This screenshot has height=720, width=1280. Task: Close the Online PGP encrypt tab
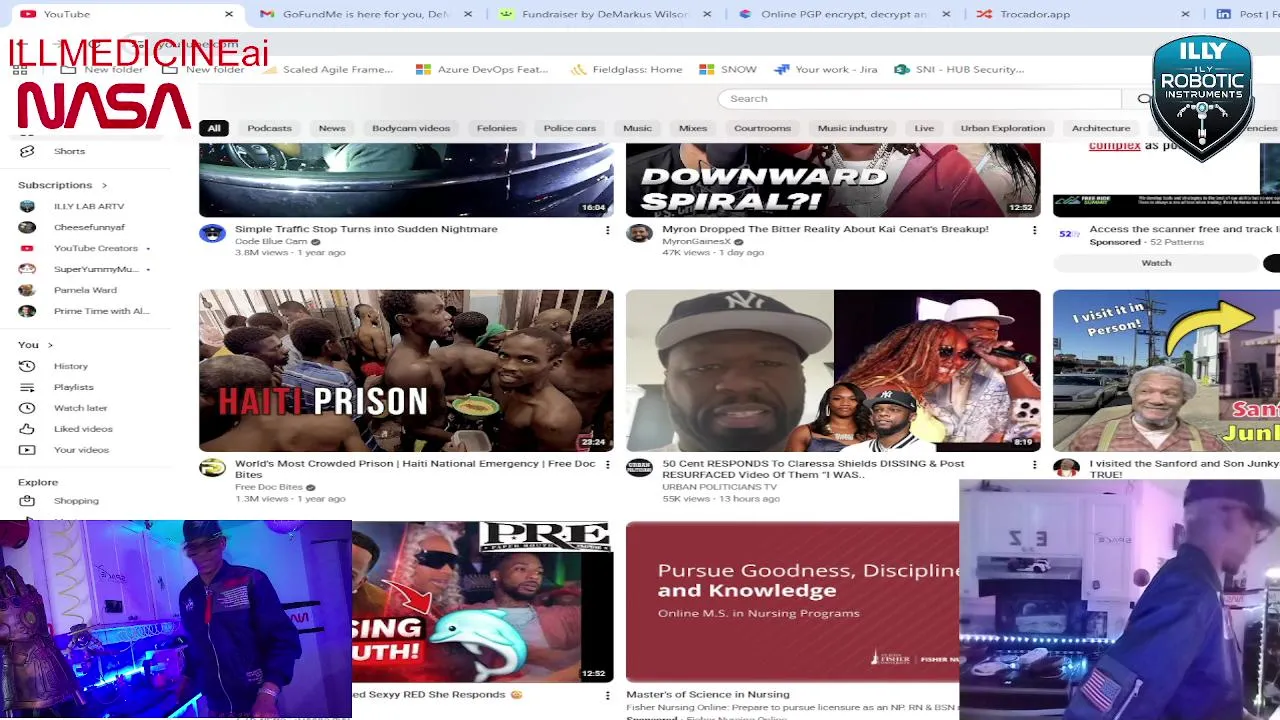point(946,14)
